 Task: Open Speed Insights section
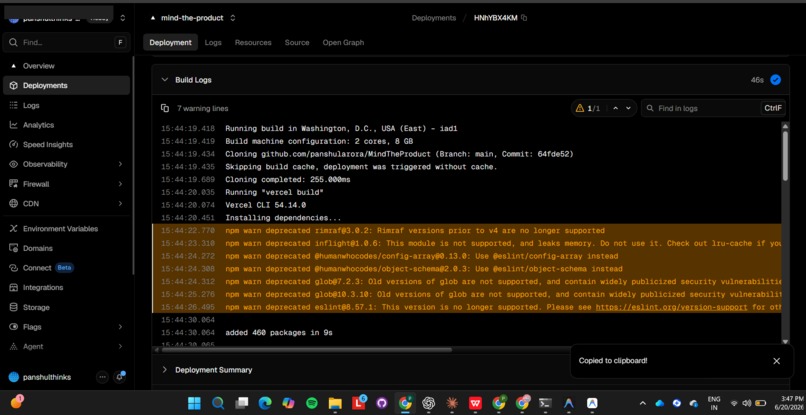coord(48,145)
